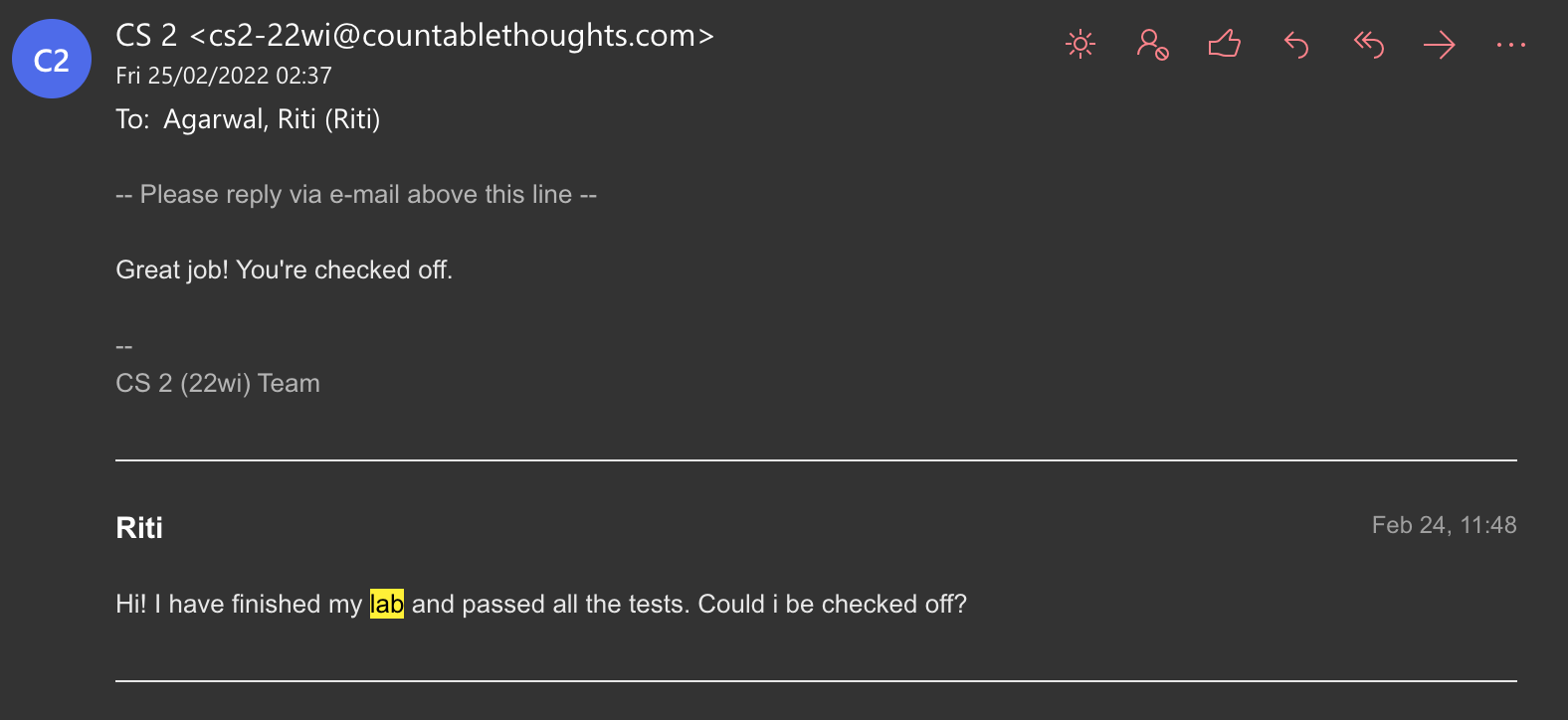Toggle the light/dark reading background sun icon
Image resolution: width=1568 pixels, height=720 pixels.
1079,45
